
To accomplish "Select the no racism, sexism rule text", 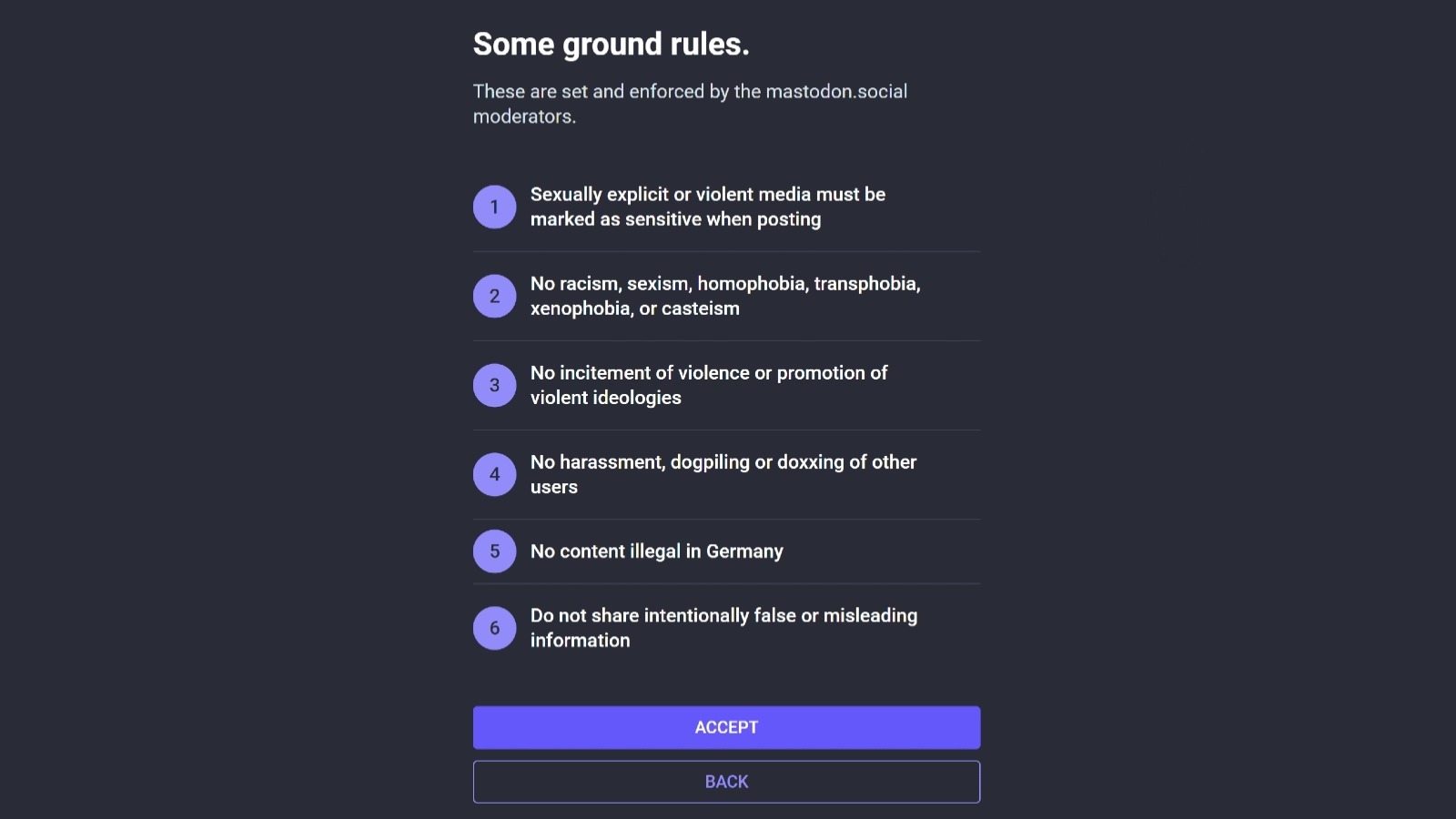I will pyautogui.click(x=725, y=296).
